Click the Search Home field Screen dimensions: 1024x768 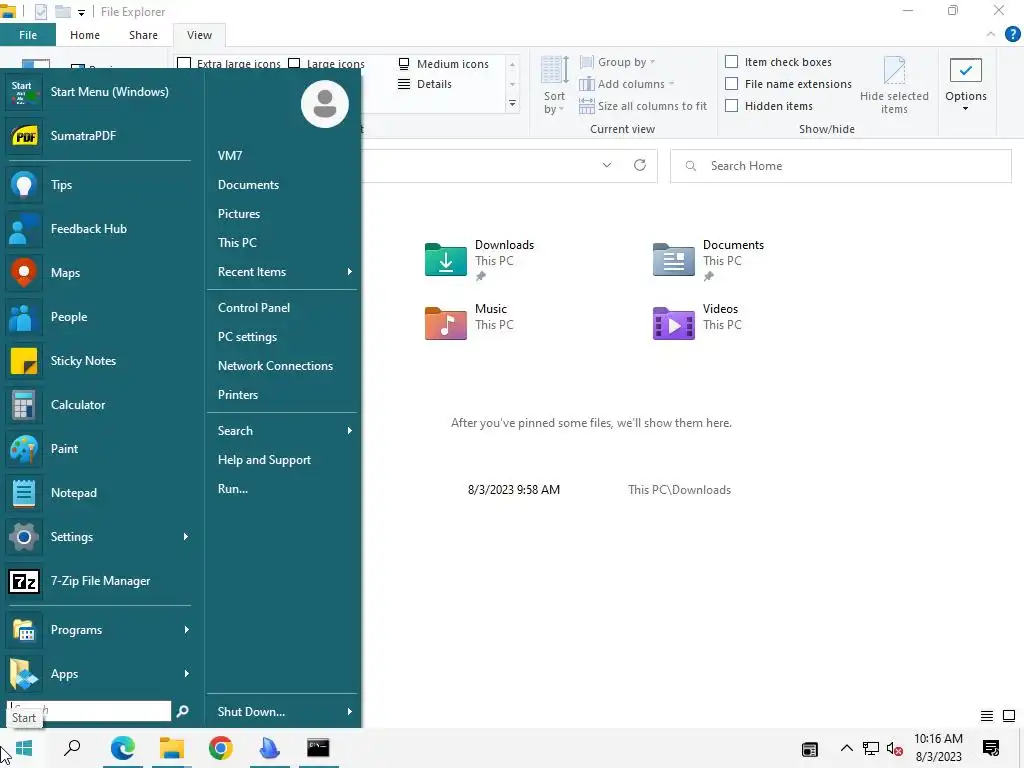pyautogui.click(x=840, y=166)
